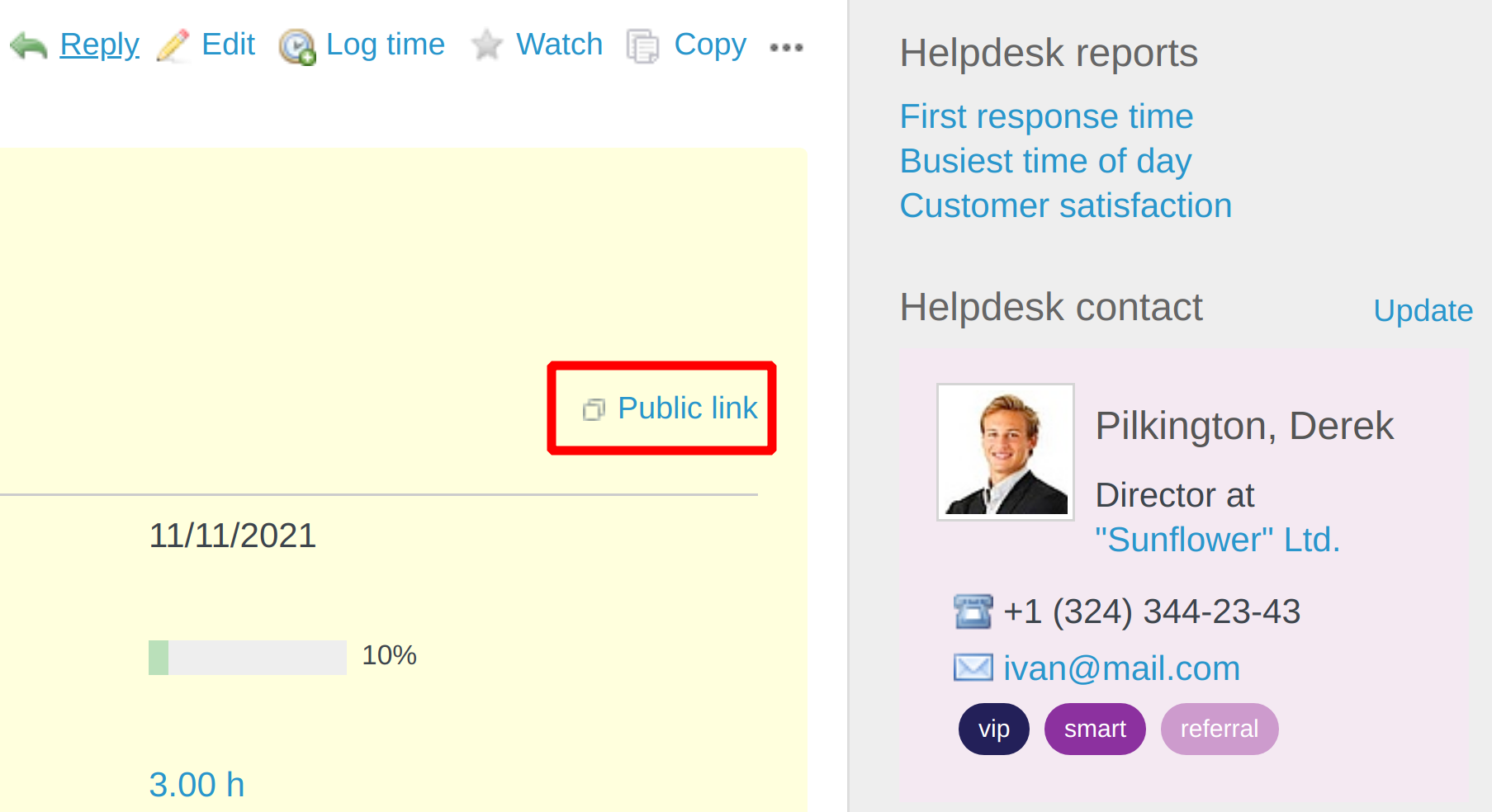Open the Public link
The height and width of the screenshot is (812, 1492).
click(x=687, y=408)
